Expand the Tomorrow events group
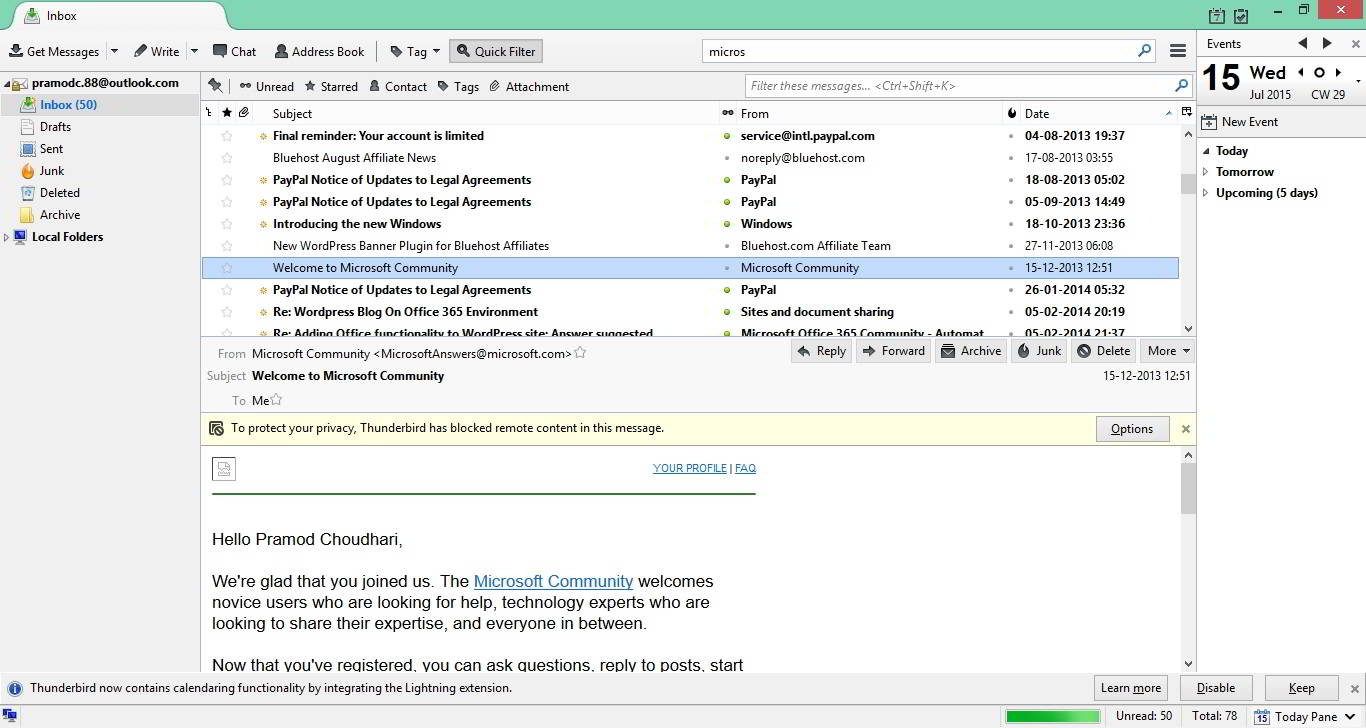This screenshot has height=728, width=1366. 1206,172
